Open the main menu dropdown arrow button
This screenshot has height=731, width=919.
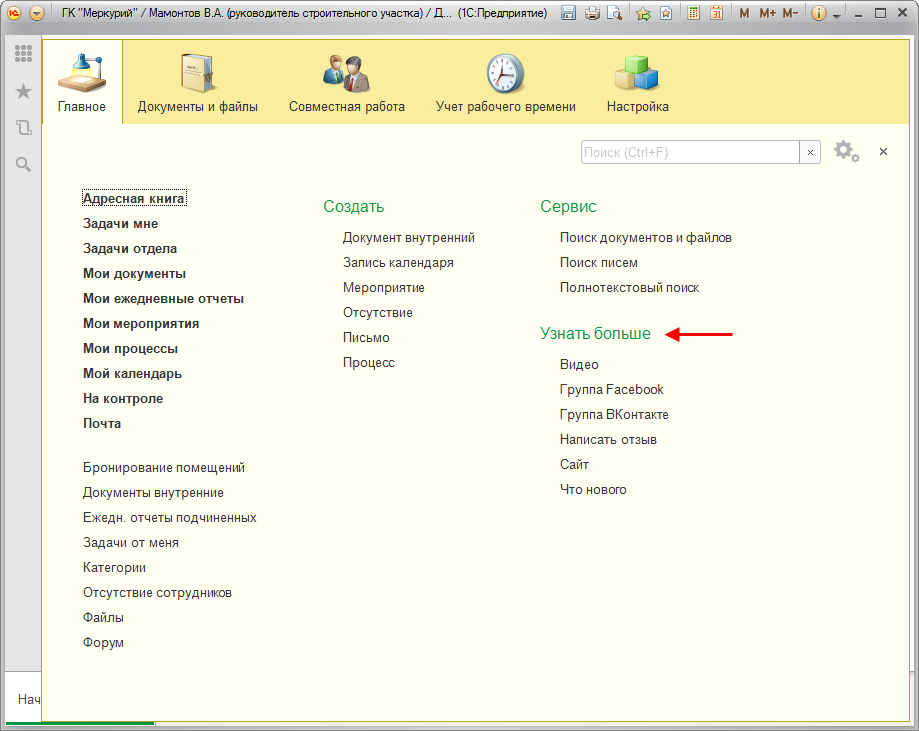coord(37,13)
